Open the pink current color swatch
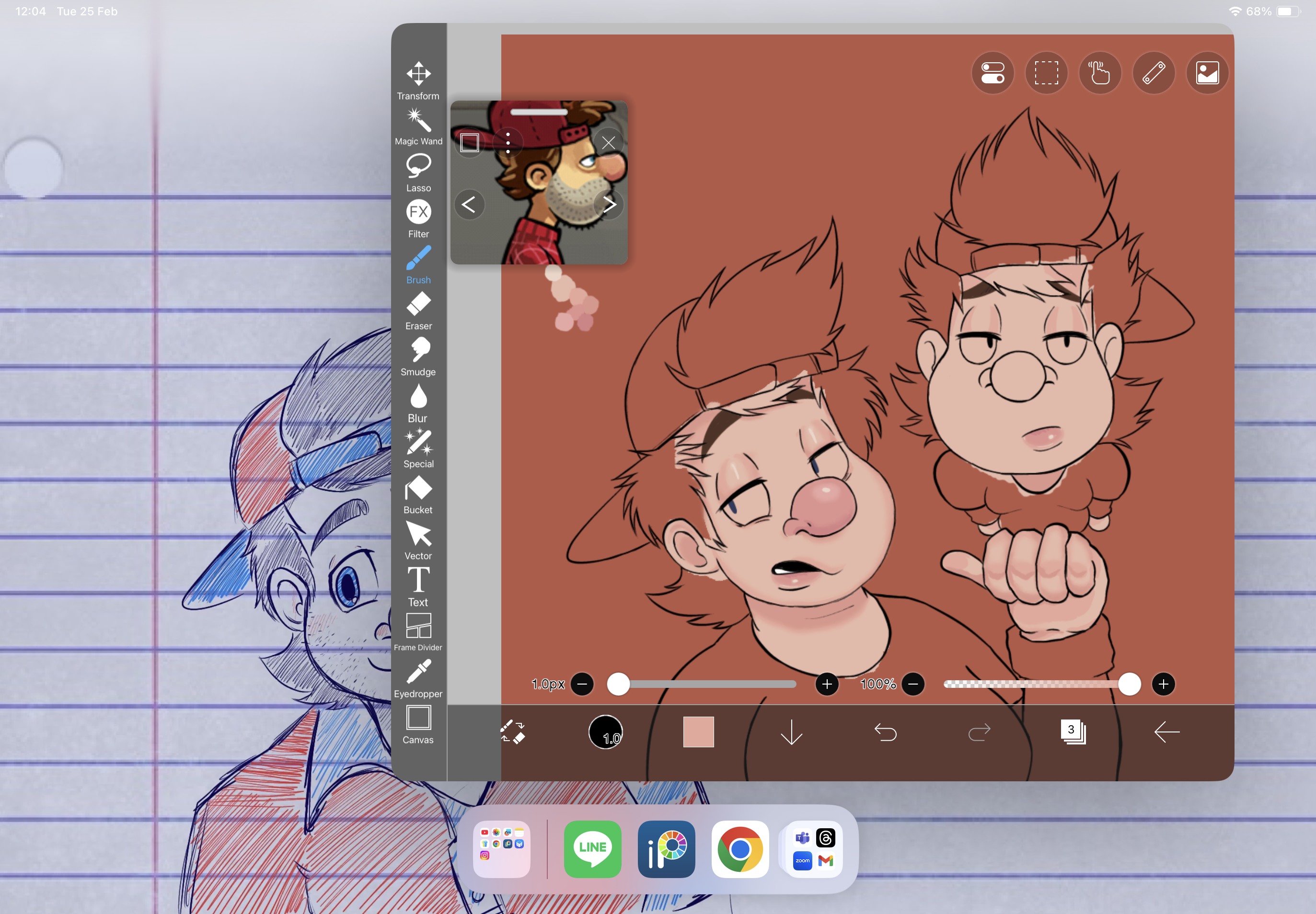Screen dimensions: 1316x914 click(698, 732)
